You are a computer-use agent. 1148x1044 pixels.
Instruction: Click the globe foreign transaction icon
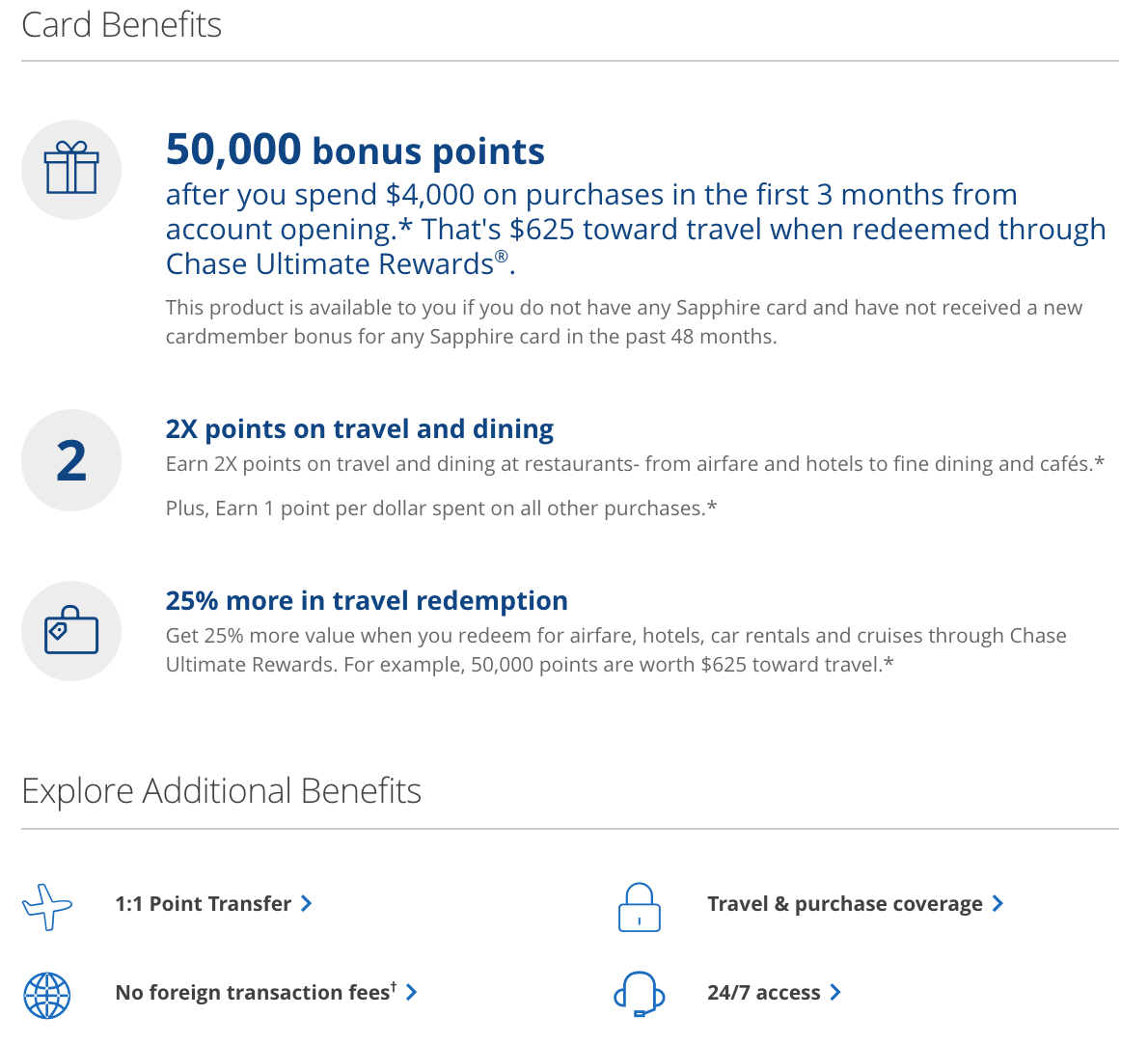[x=47, y=995]
